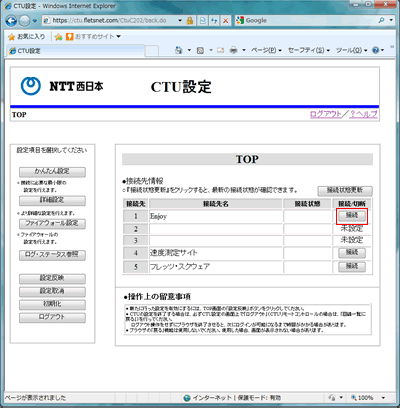Screen dimensions: 400x408
Task: Click the add to favorites bar star icon
Action: pyautogui.click(x=59, y=37)
